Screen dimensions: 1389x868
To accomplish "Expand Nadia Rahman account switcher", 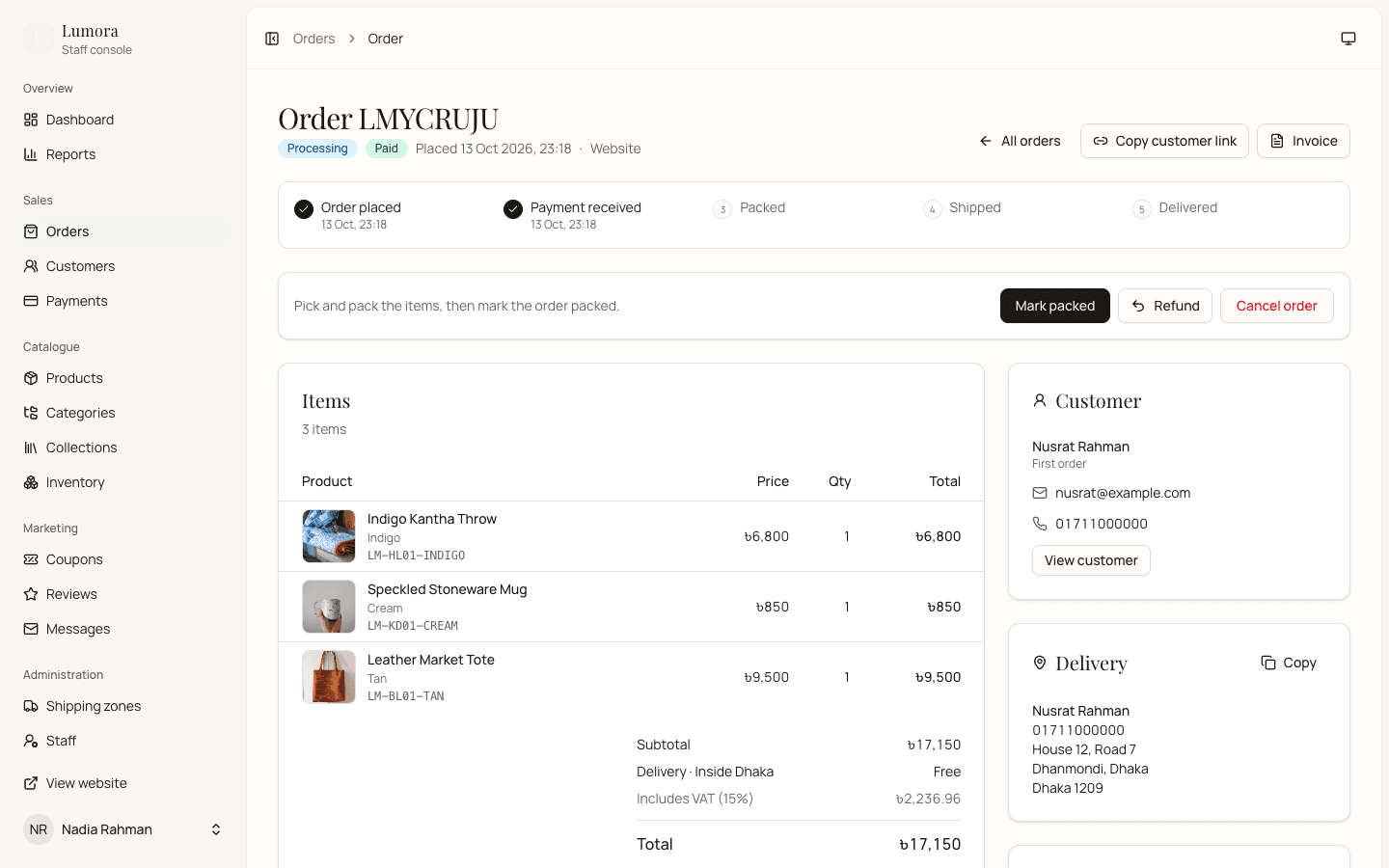I will tap(123, 829).
